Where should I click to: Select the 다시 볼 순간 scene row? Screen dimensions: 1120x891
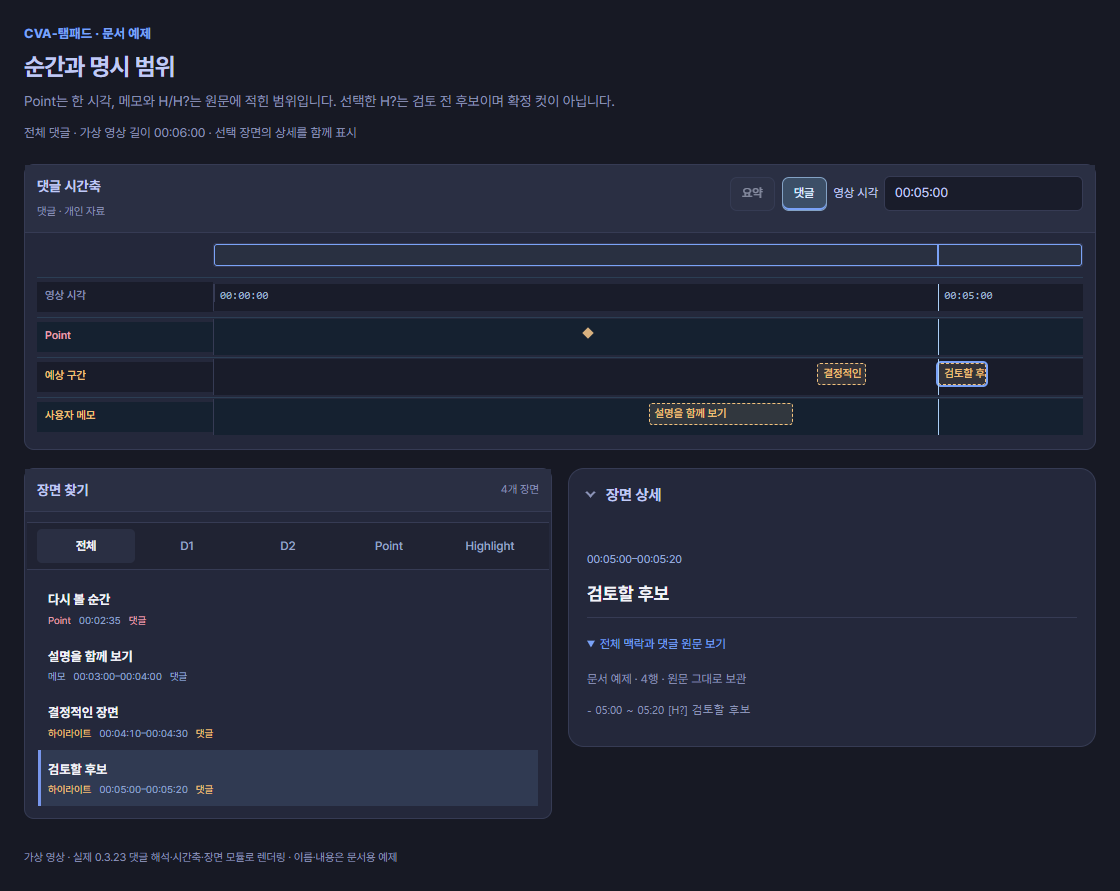(288, 609)
